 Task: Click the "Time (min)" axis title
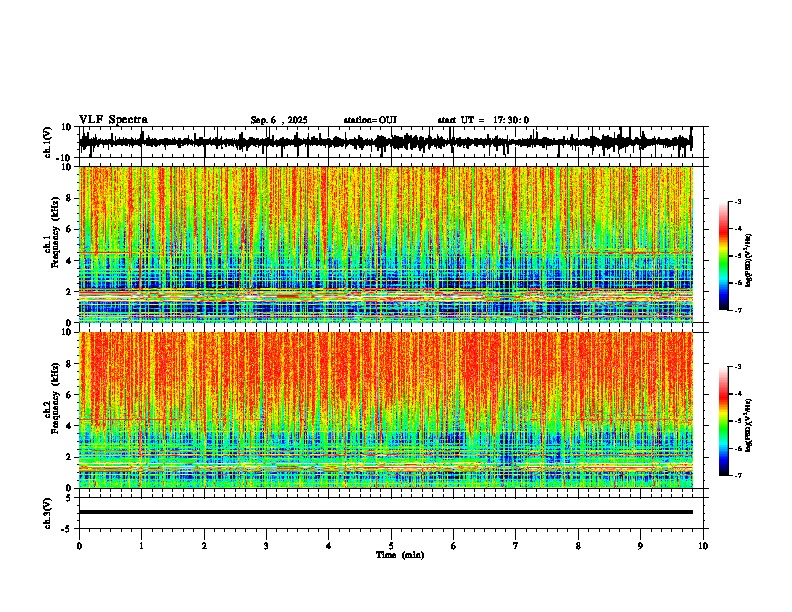point(400,555)
